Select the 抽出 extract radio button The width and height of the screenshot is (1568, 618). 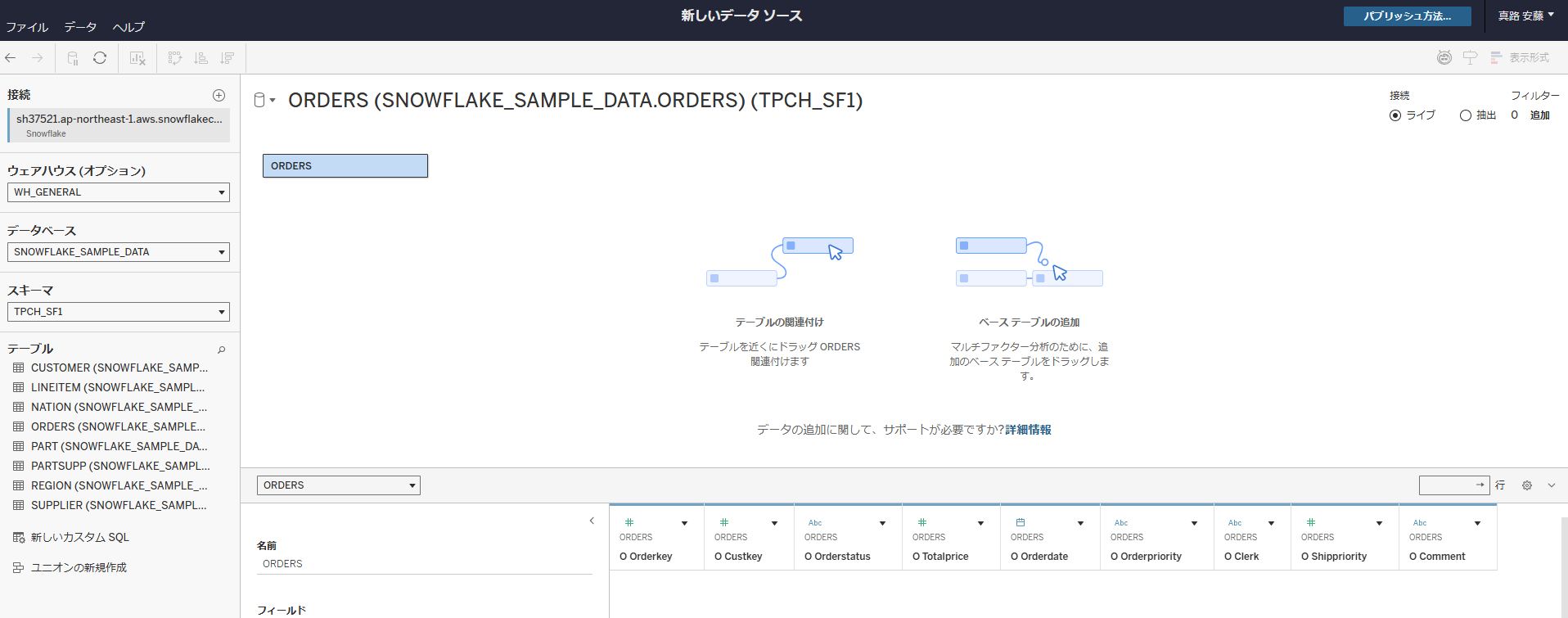(1466, 115)
